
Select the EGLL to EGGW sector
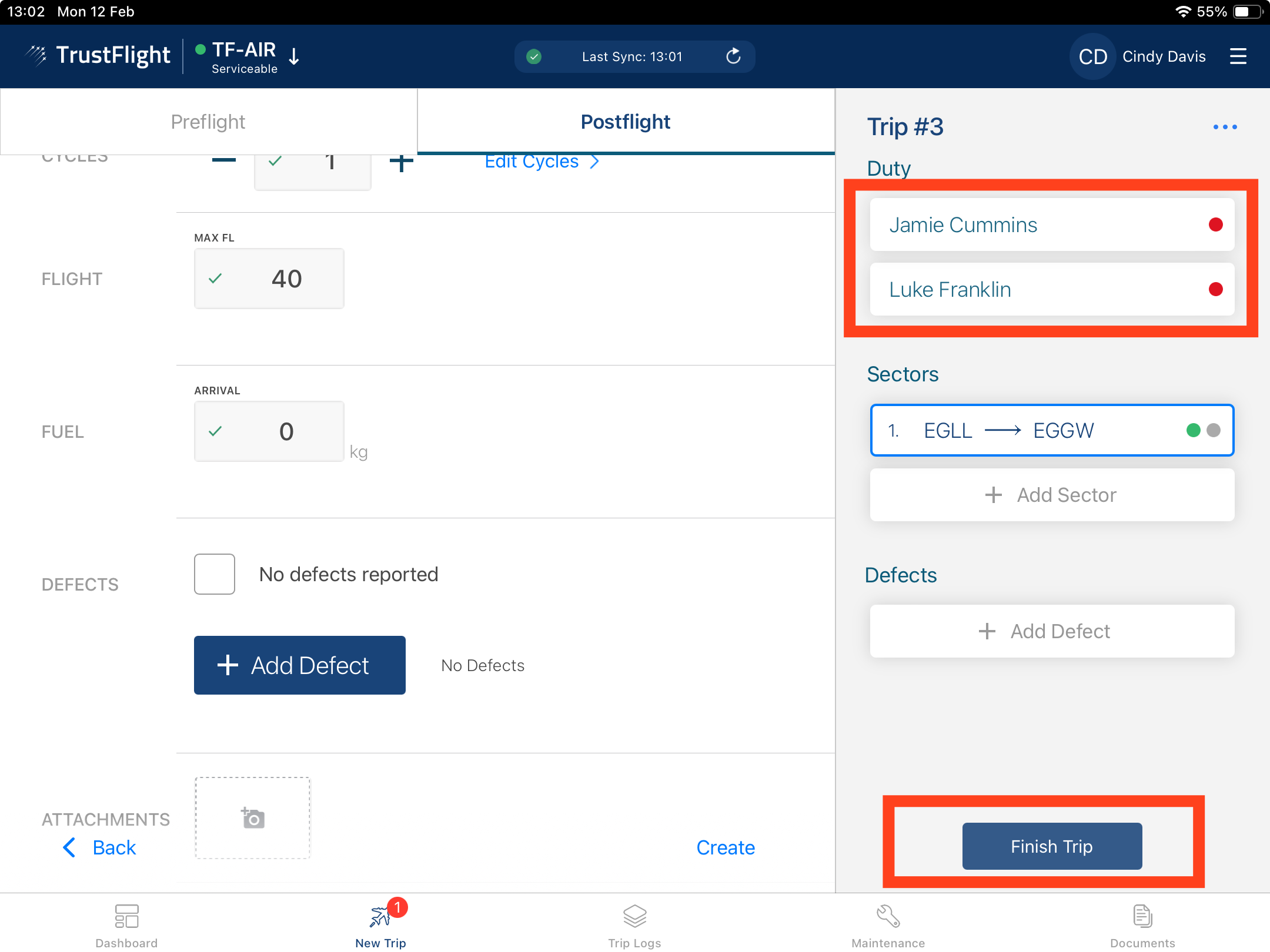pos(1051,430)
